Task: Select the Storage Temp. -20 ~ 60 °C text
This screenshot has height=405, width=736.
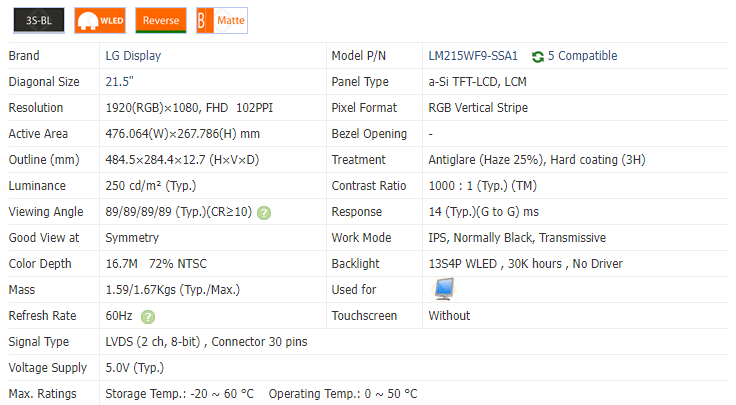Action: pos(179,394)
